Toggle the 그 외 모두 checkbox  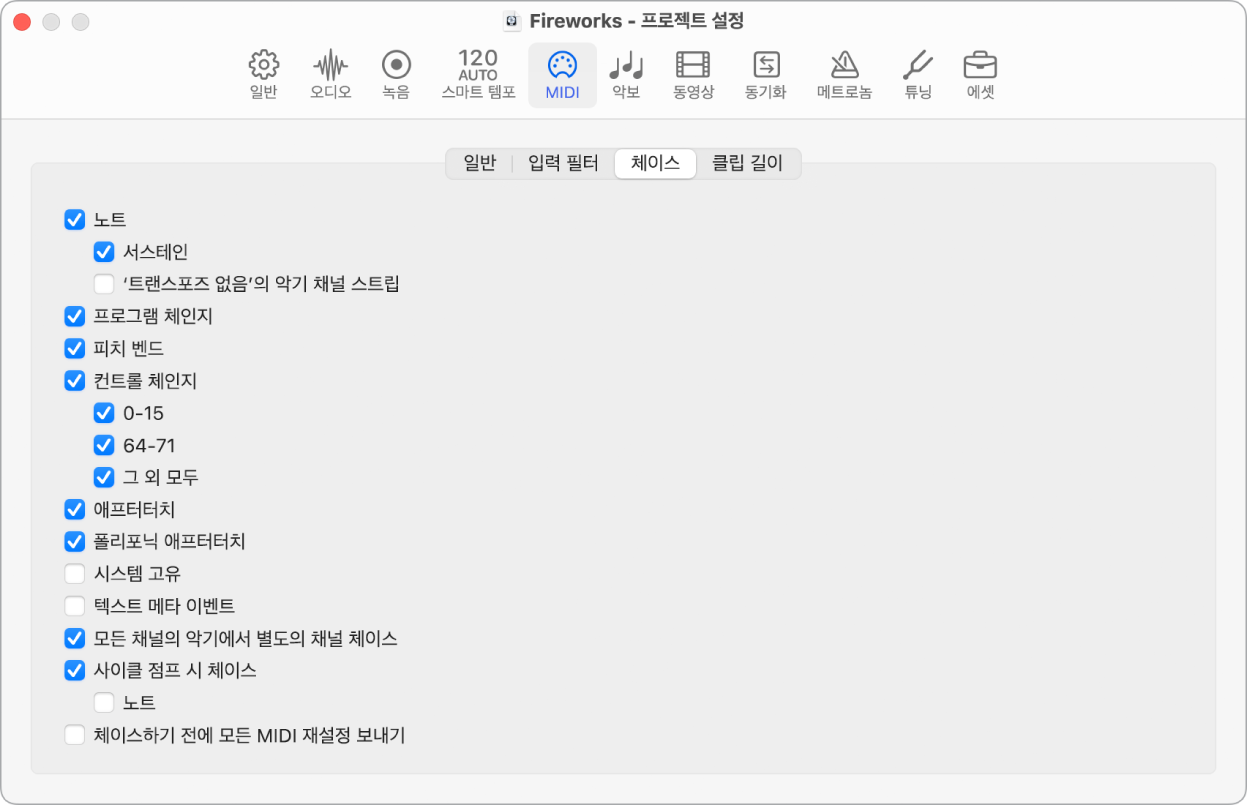pos(104,477)
